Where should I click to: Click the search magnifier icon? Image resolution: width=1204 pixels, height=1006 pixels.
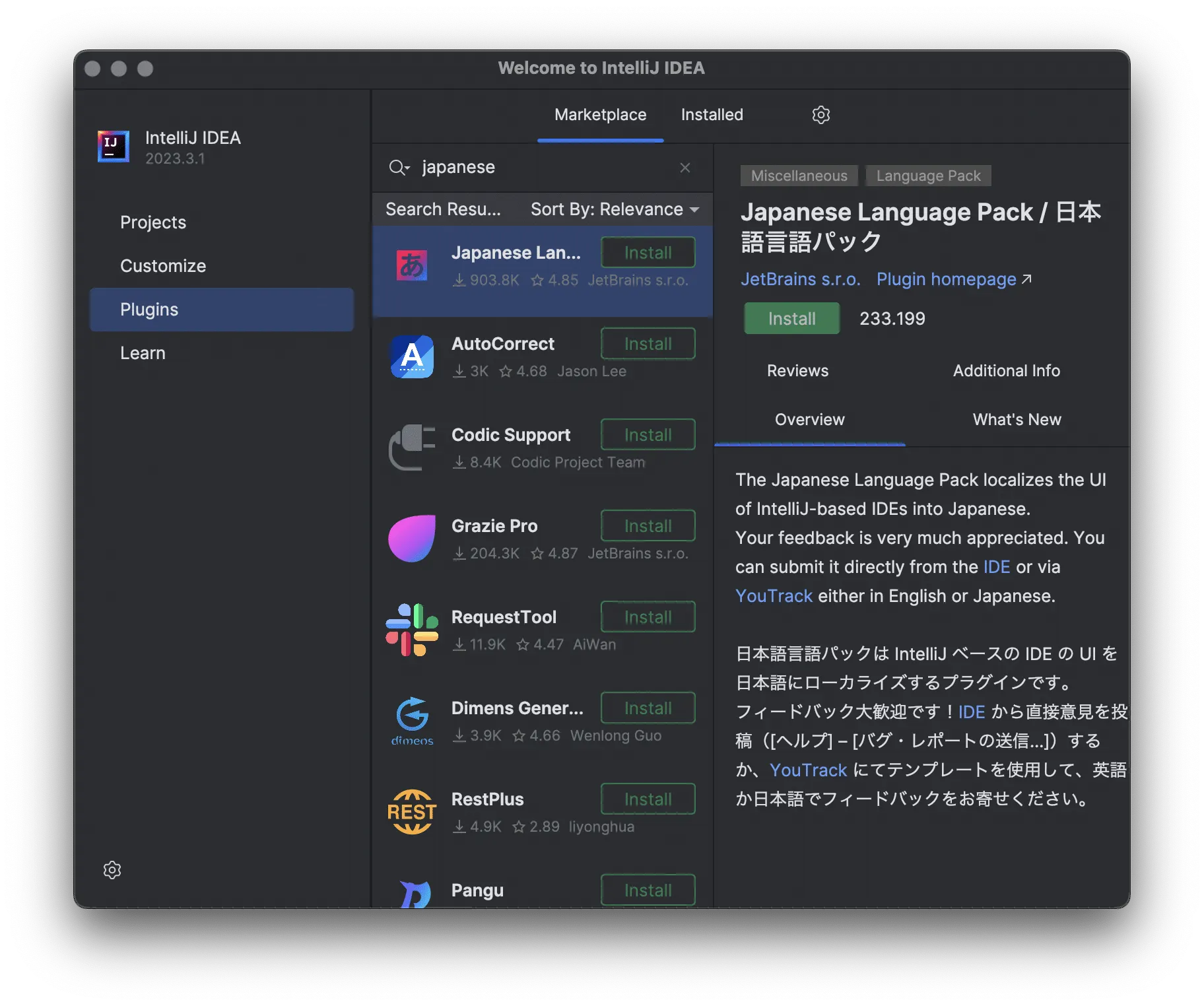(399, 168)
